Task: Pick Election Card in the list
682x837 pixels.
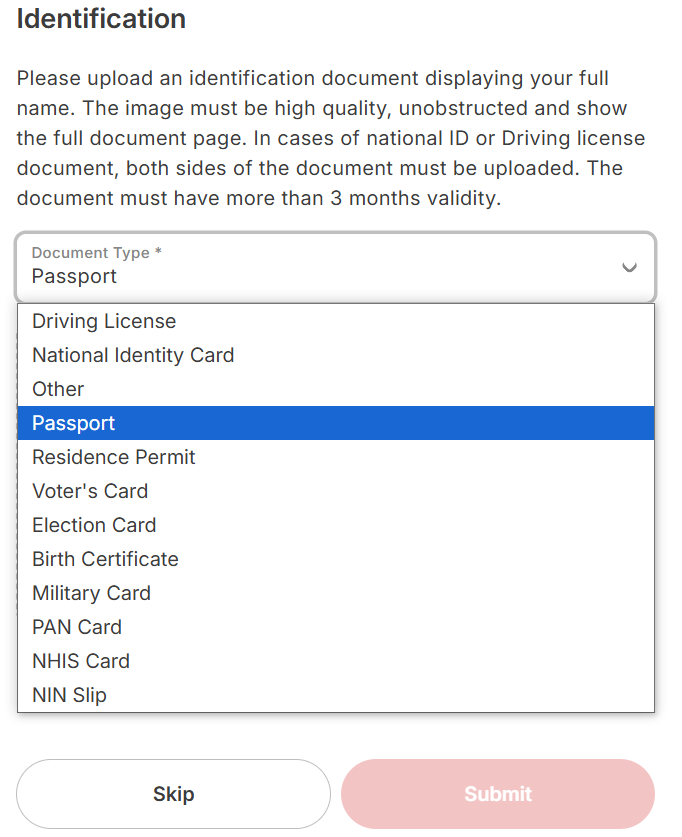Action: [94, 525]
